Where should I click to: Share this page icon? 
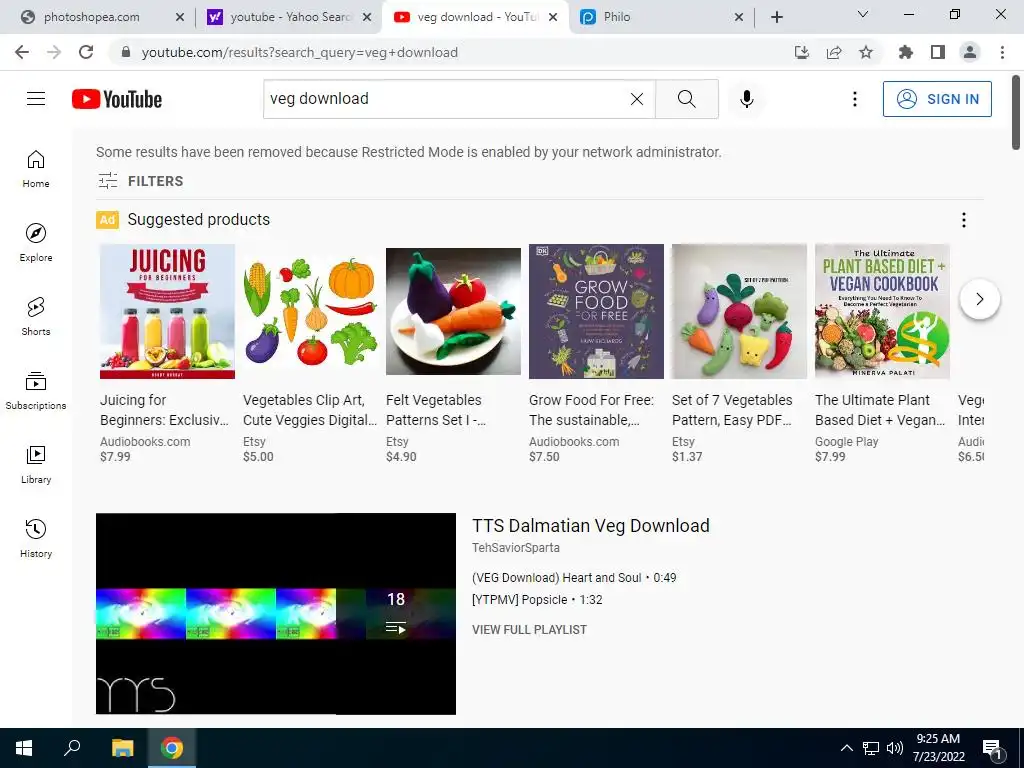[834, 52]
